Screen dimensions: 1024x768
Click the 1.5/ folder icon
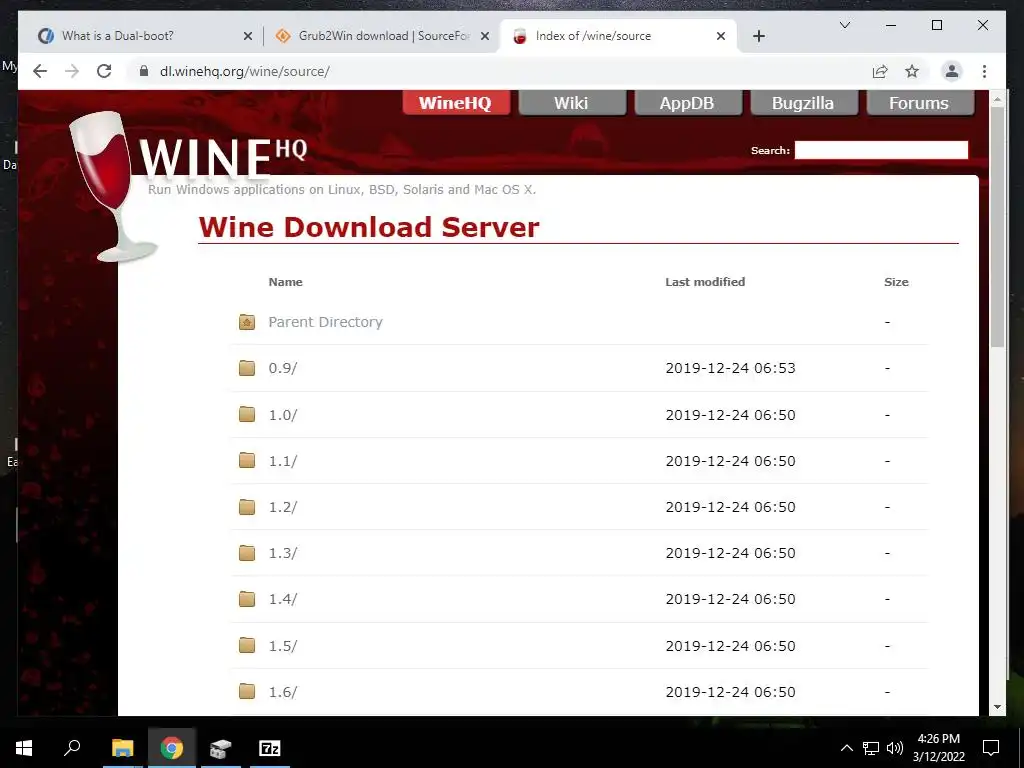[247, 645]
